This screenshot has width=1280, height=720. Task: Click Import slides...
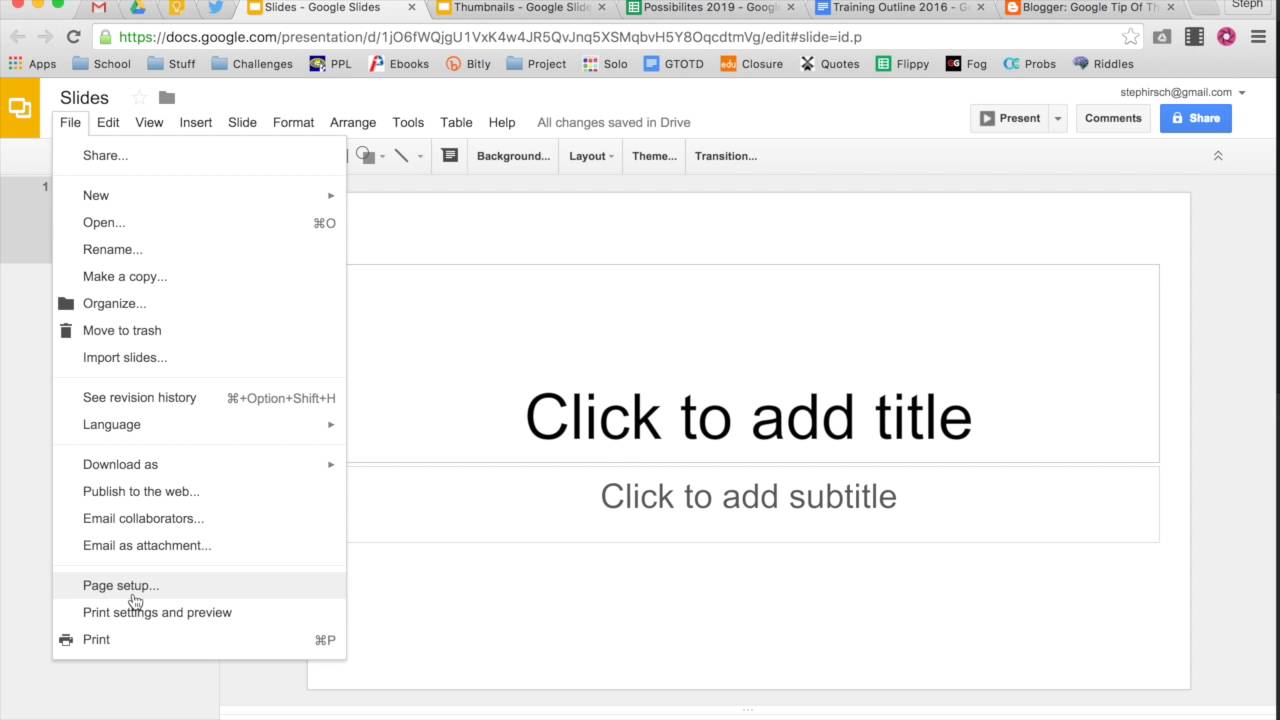[x=199, y=358]
